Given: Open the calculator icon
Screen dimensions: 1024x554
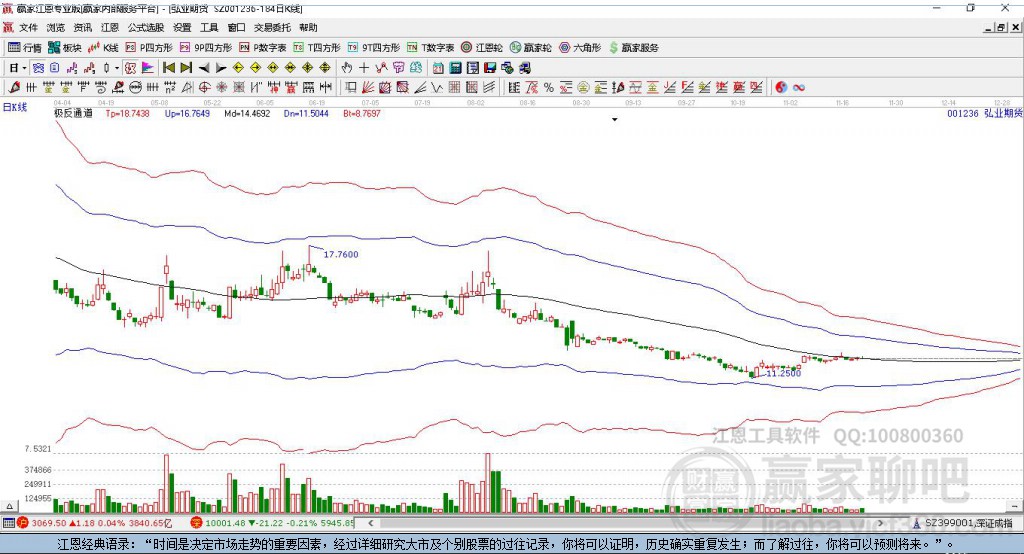Looking at the screenshot, I should pyautogui.click(x=455, y=67).
